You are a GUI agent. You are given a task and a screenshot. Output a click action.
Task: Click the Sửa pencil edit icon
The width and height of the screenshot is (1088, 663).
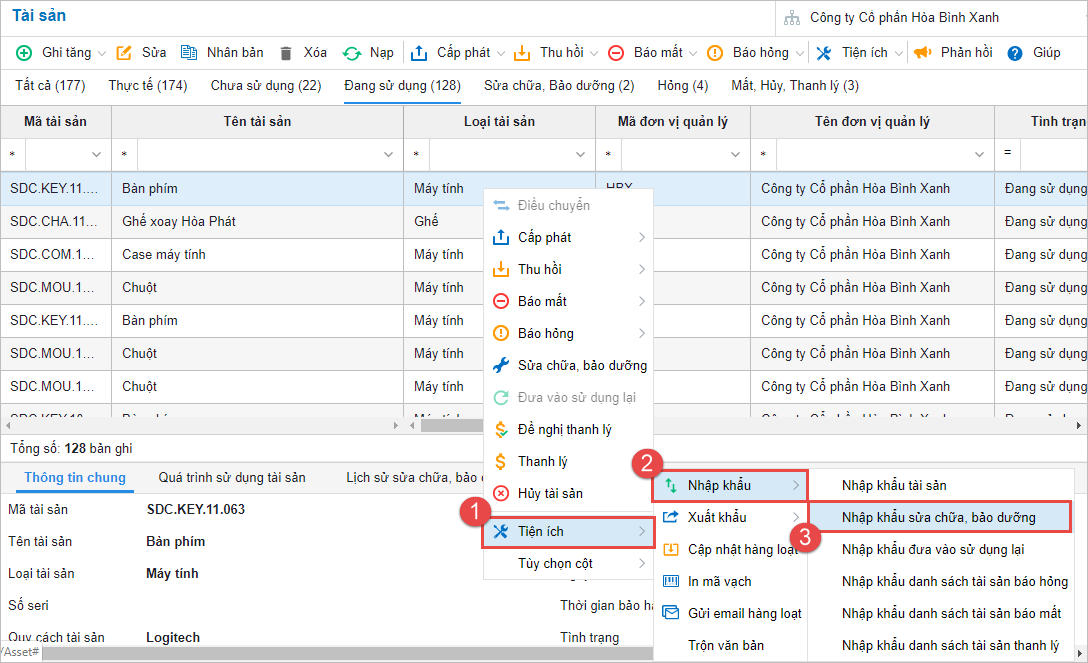point(124,53)
